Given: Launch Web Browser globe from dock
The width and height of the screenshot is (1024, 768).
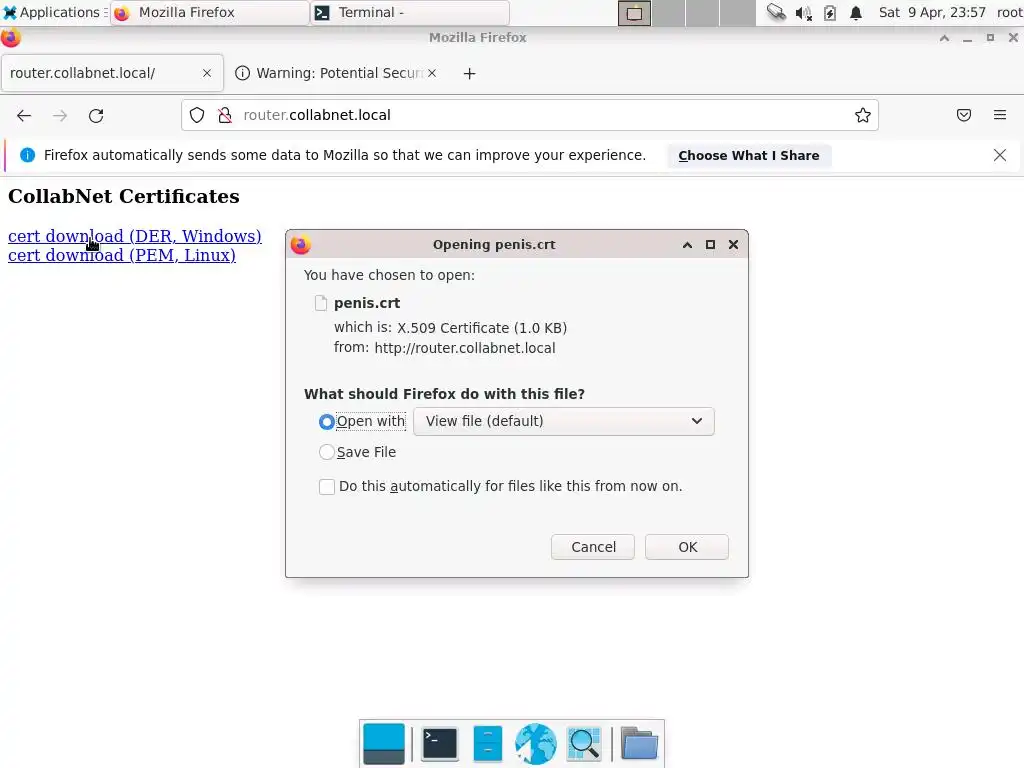Looking at the screenshot, I should click(x=536, y=744).
